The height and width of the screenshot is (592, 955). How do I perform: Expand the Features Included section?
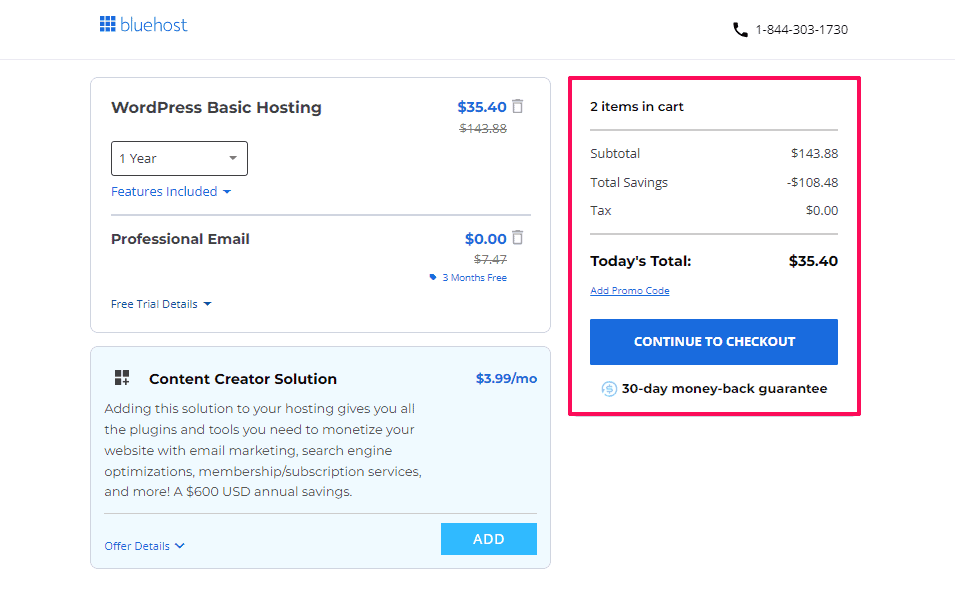click(x=171, y=192)
